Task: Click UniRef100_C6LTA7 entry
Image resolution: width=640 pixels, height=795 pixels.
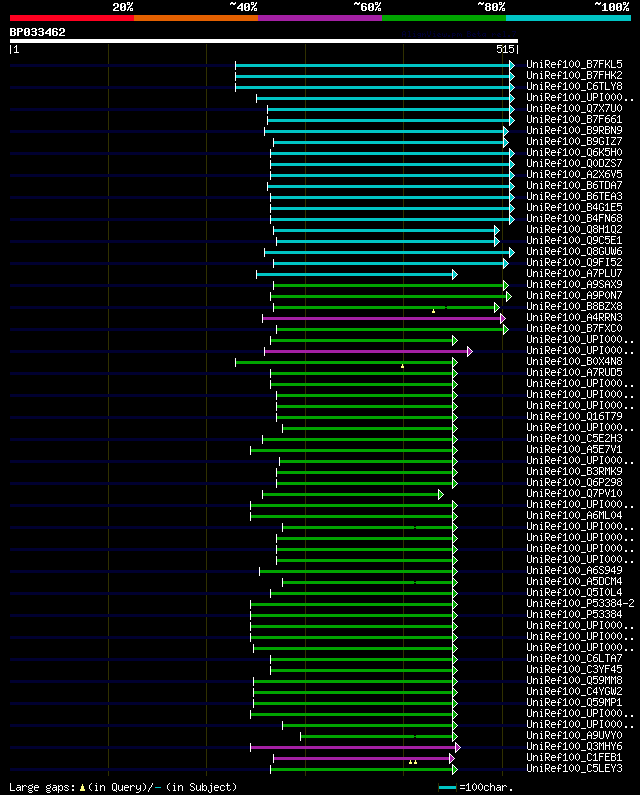Action: (574, 659)
